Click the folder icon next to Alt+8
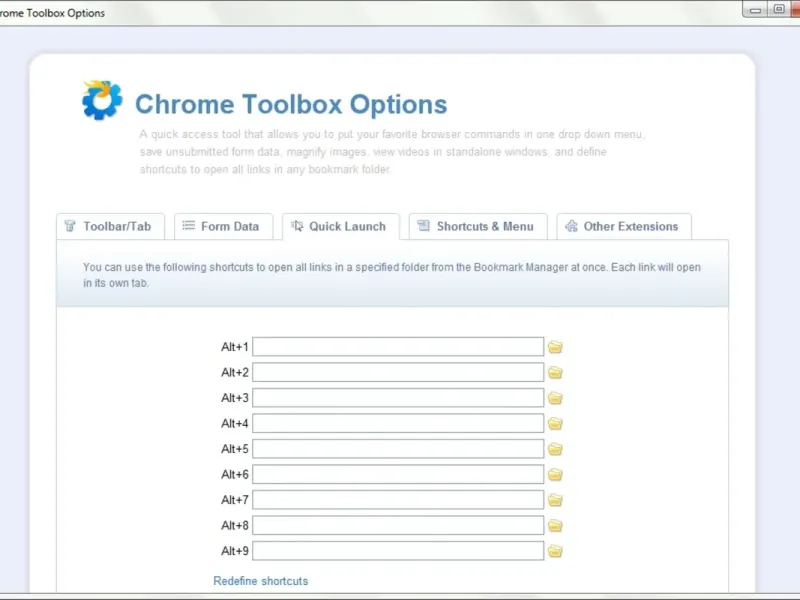This screenshot has width=800, height=600. (x=555, y=526)
